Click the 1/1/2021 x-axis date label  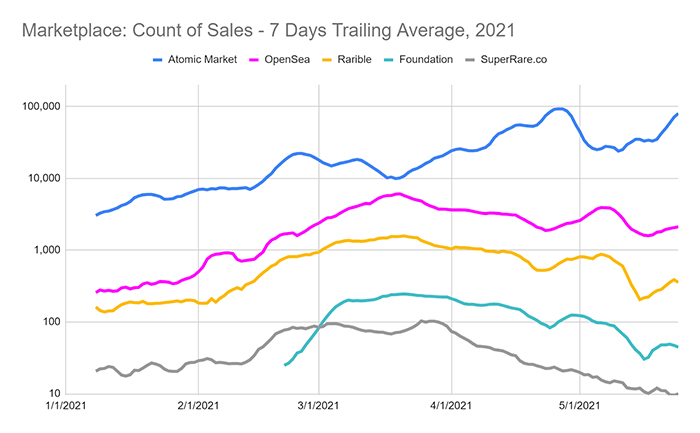coord(65,405)
